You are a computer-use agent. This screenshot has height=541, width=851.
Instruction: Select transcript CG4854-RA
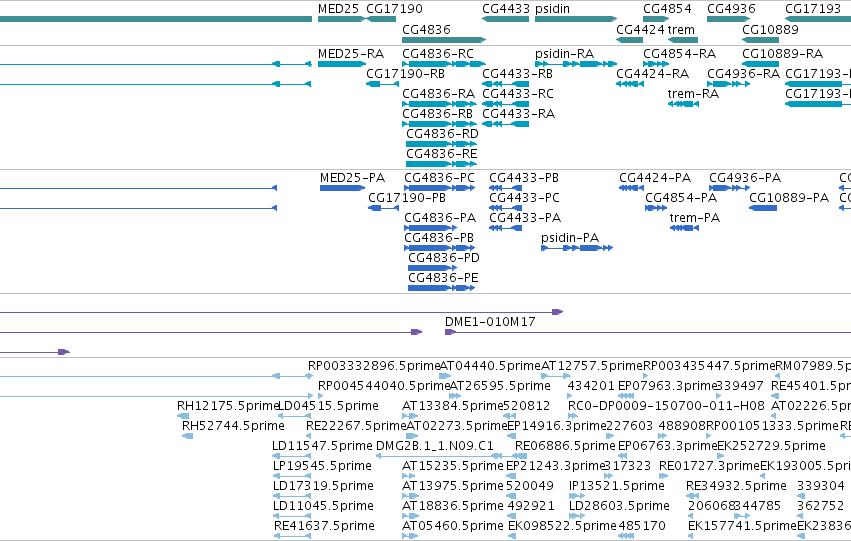click(x=679, y=54)
